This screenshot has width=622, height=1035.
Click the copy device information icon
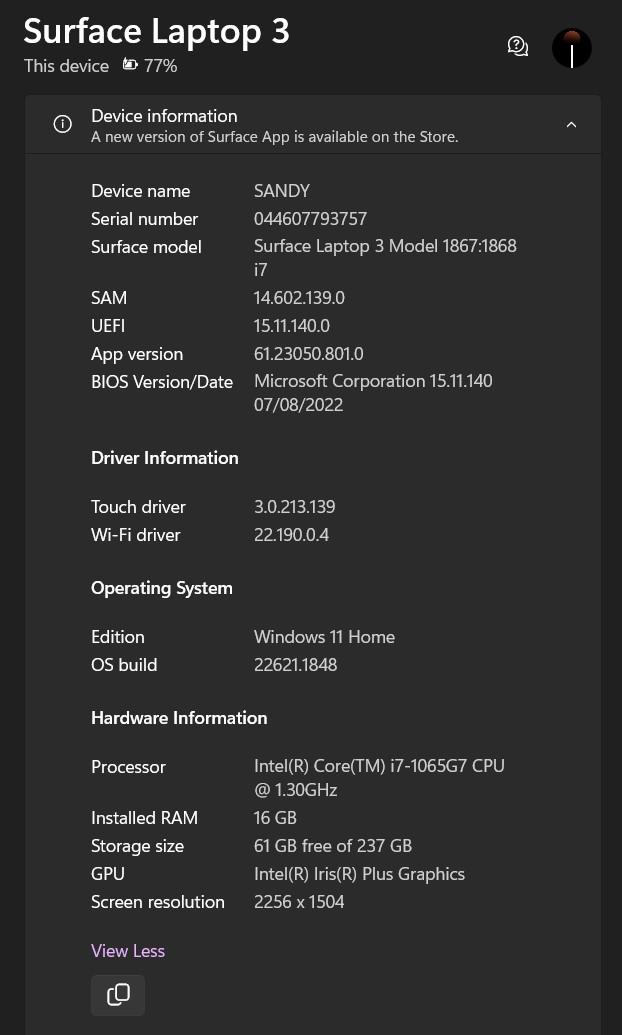(118, 995)
